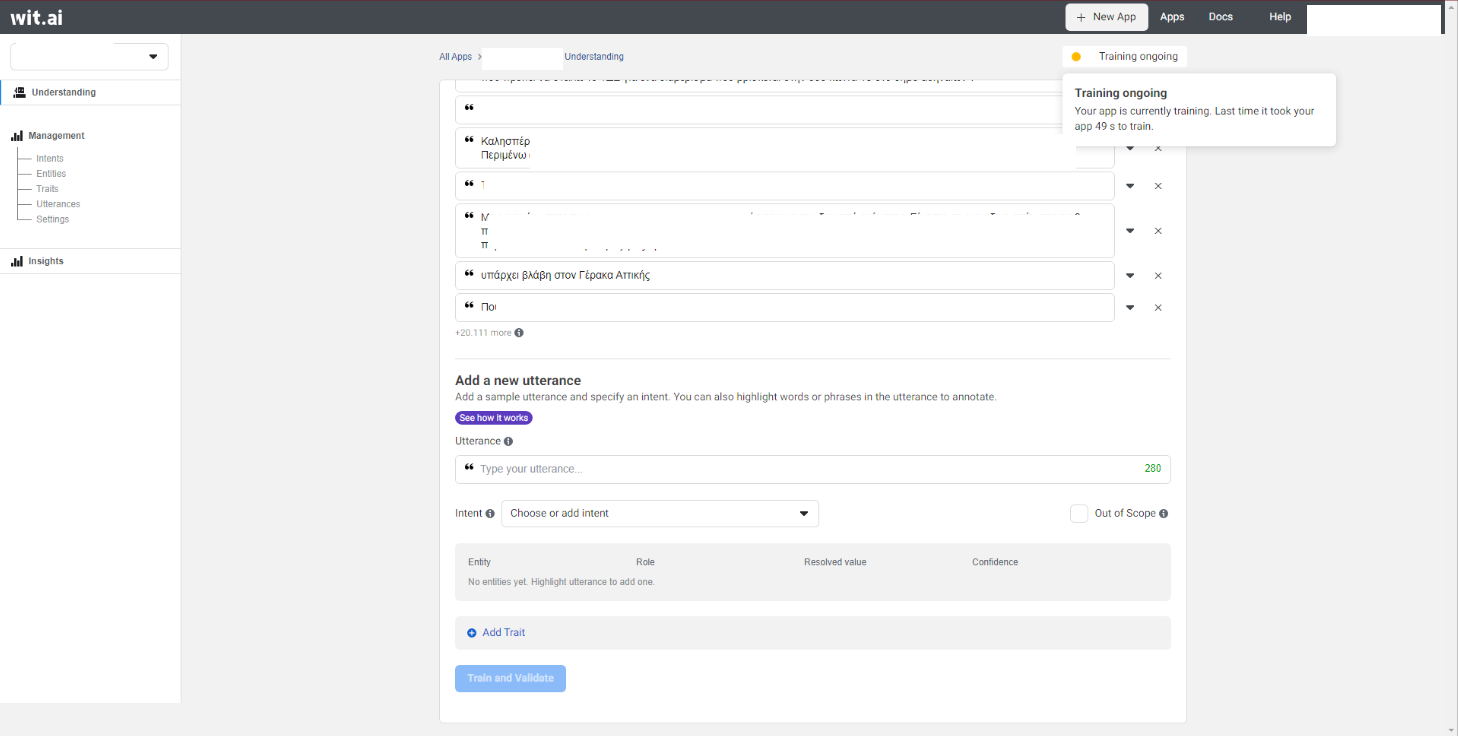Click the info icon beside '+20.111 more'
Screen dimensions: 1458x736
pyautogui.click(x=519, y=333)
